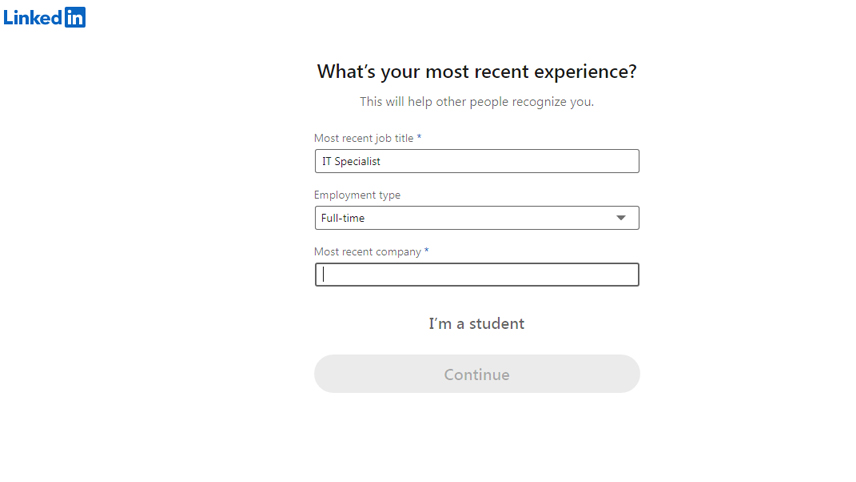Click inside the Most recent company field
The width and height of the screenshot is (856, 482).
[x=477, y=275]
